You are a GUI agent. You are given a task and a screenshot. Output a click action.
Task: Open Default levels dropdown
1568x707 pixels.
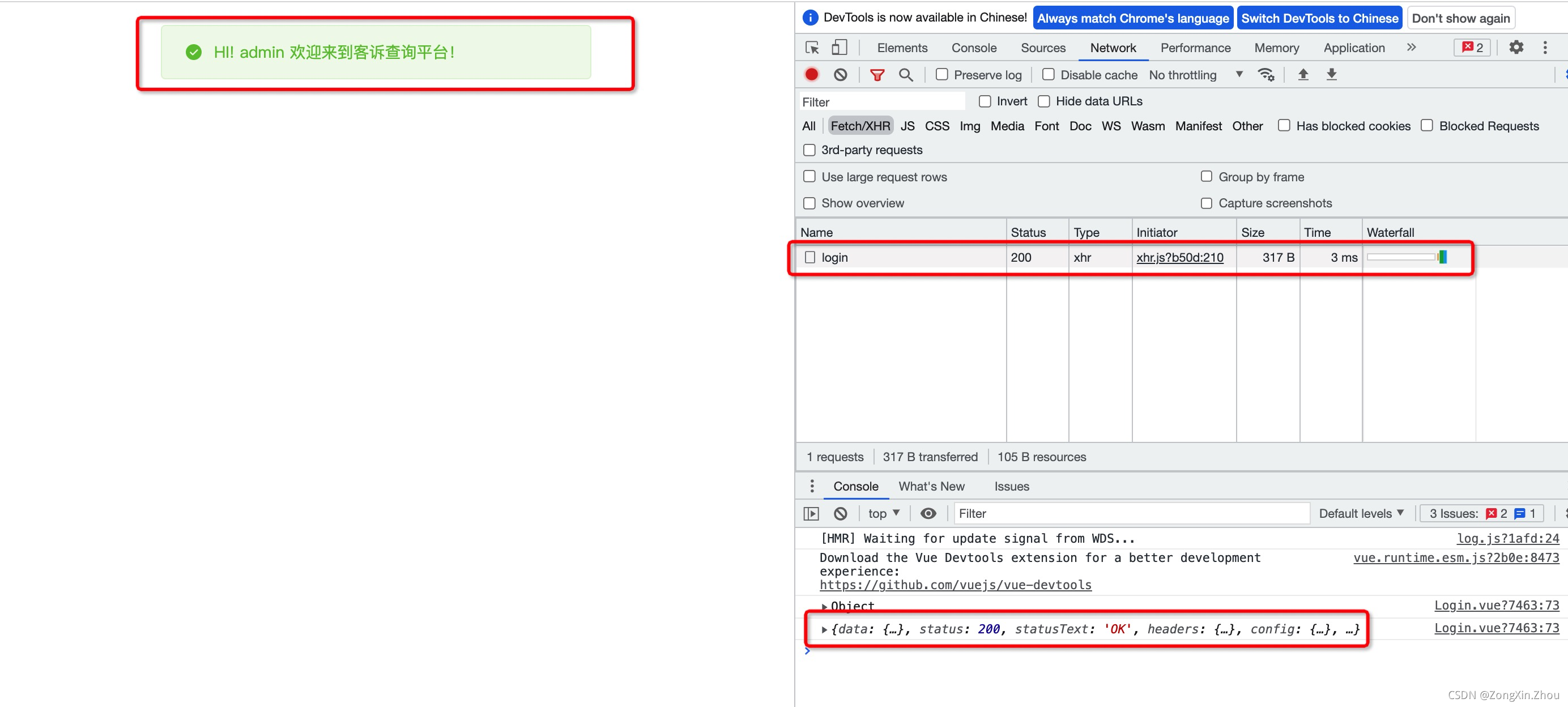pos(1361,513)
